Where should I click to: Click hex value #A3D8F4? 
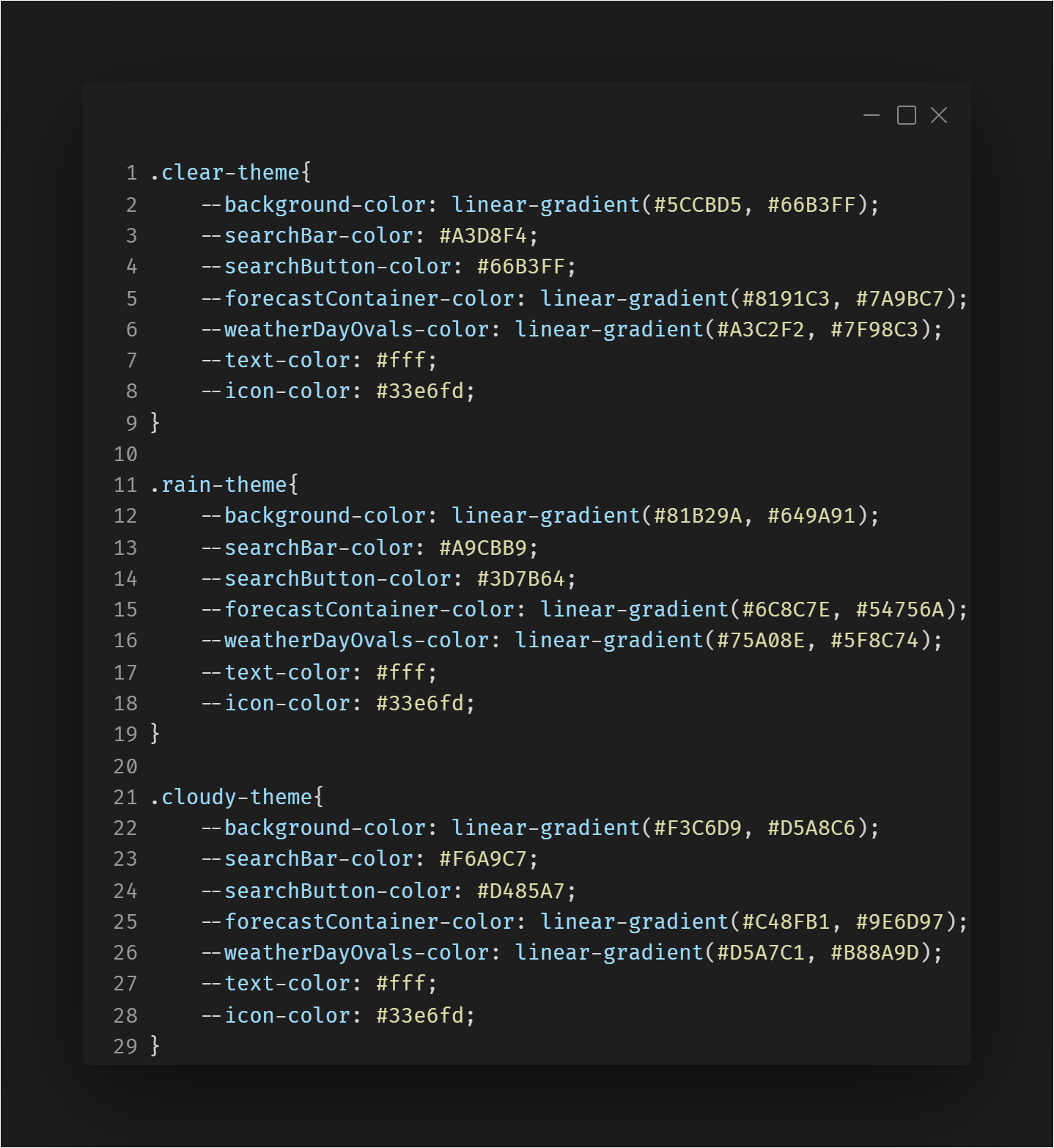pyautogui.click(x=483, y=236)
